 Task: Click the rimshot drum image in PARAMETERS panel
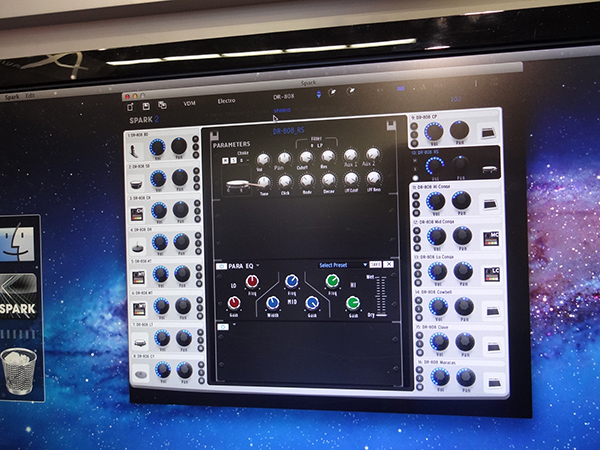[238, 186]
